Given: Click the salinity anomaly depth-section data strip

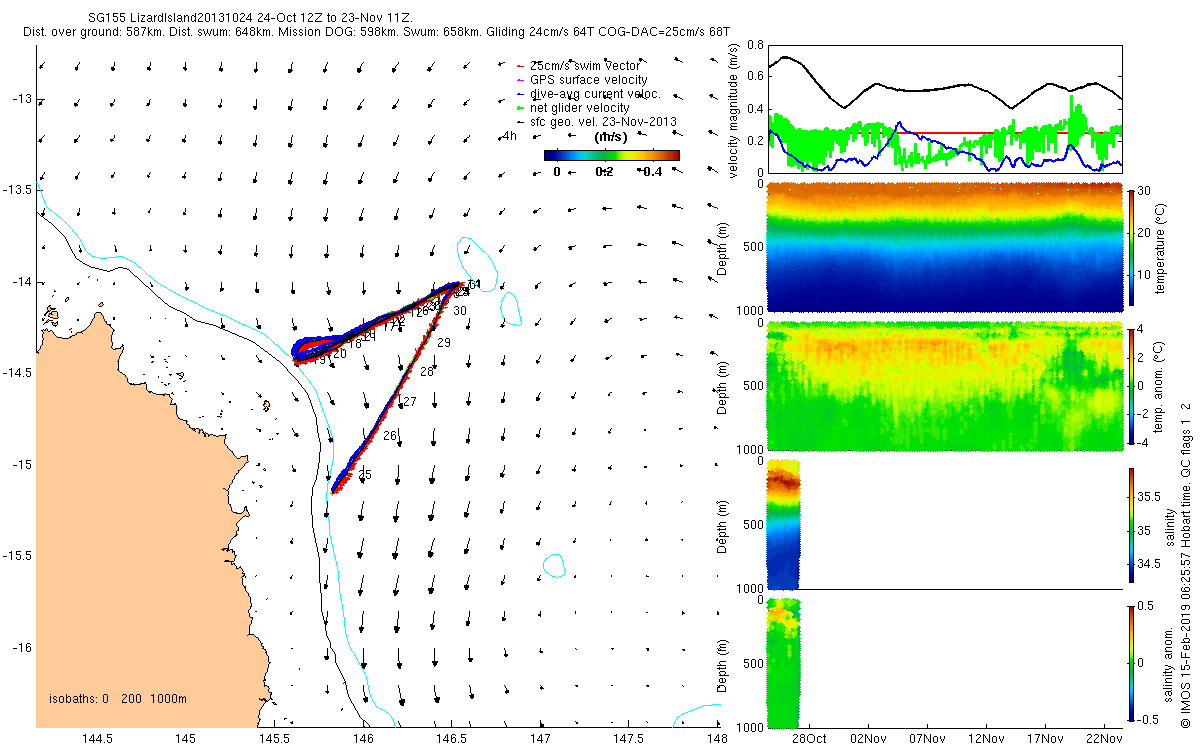Looking at the screenshot, I should click(x=783, y=662).
